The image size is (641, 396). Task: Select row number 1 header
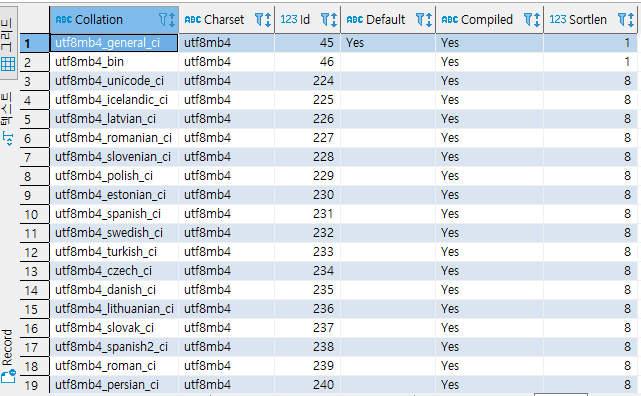[x=35, y=43]
